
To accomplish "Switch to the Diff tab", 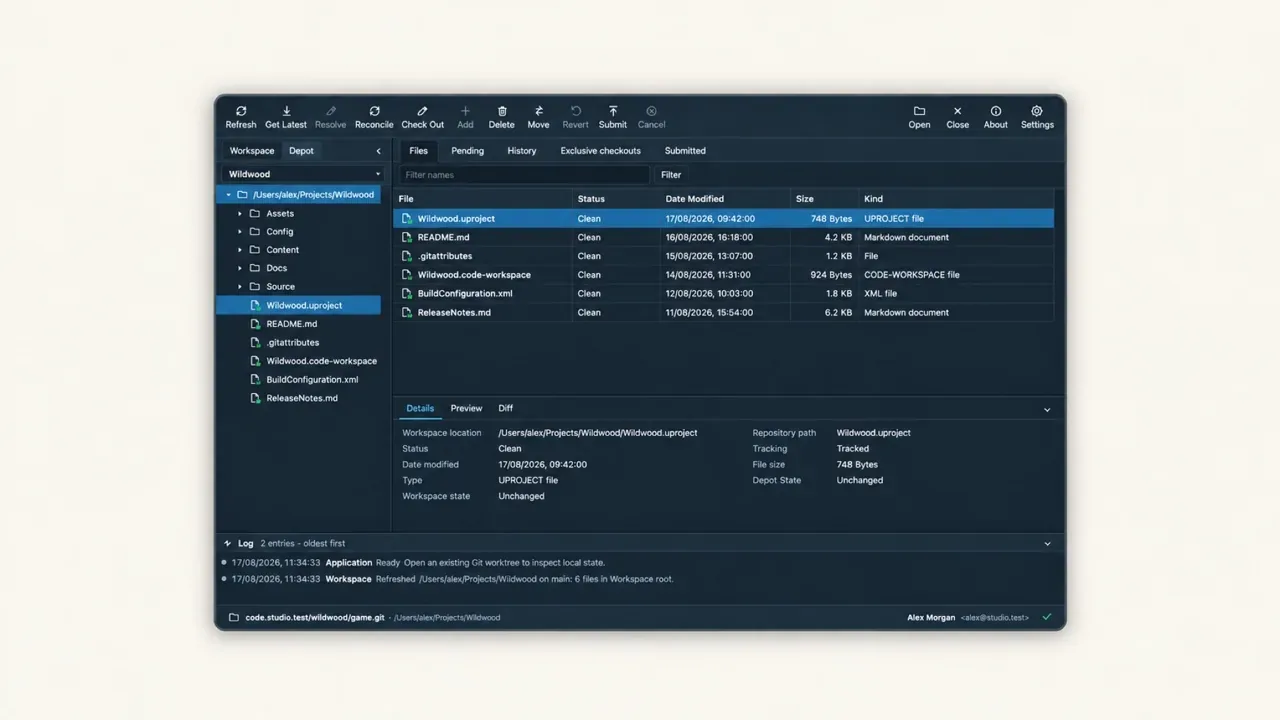I will 506,408.
